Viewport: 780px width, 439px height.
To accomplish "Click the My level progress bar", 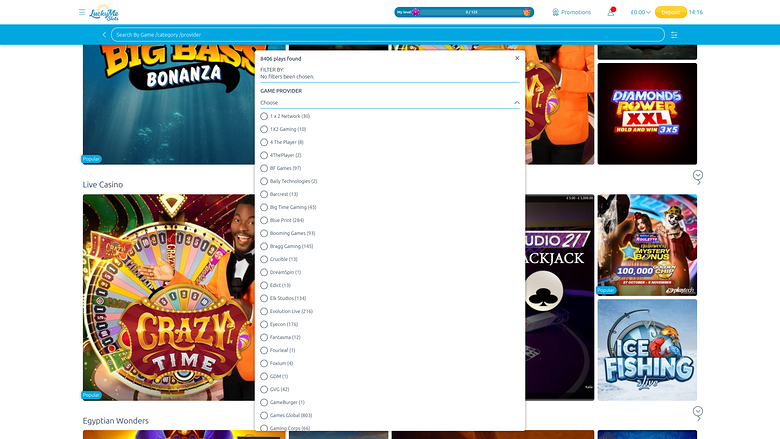I will pyautogui.click(x=464, y=12).
